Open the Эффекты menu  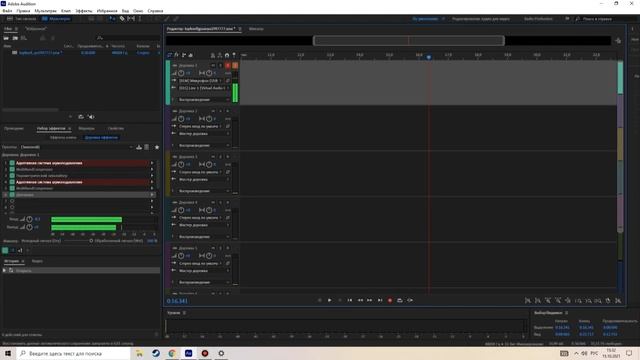(84, 11)
